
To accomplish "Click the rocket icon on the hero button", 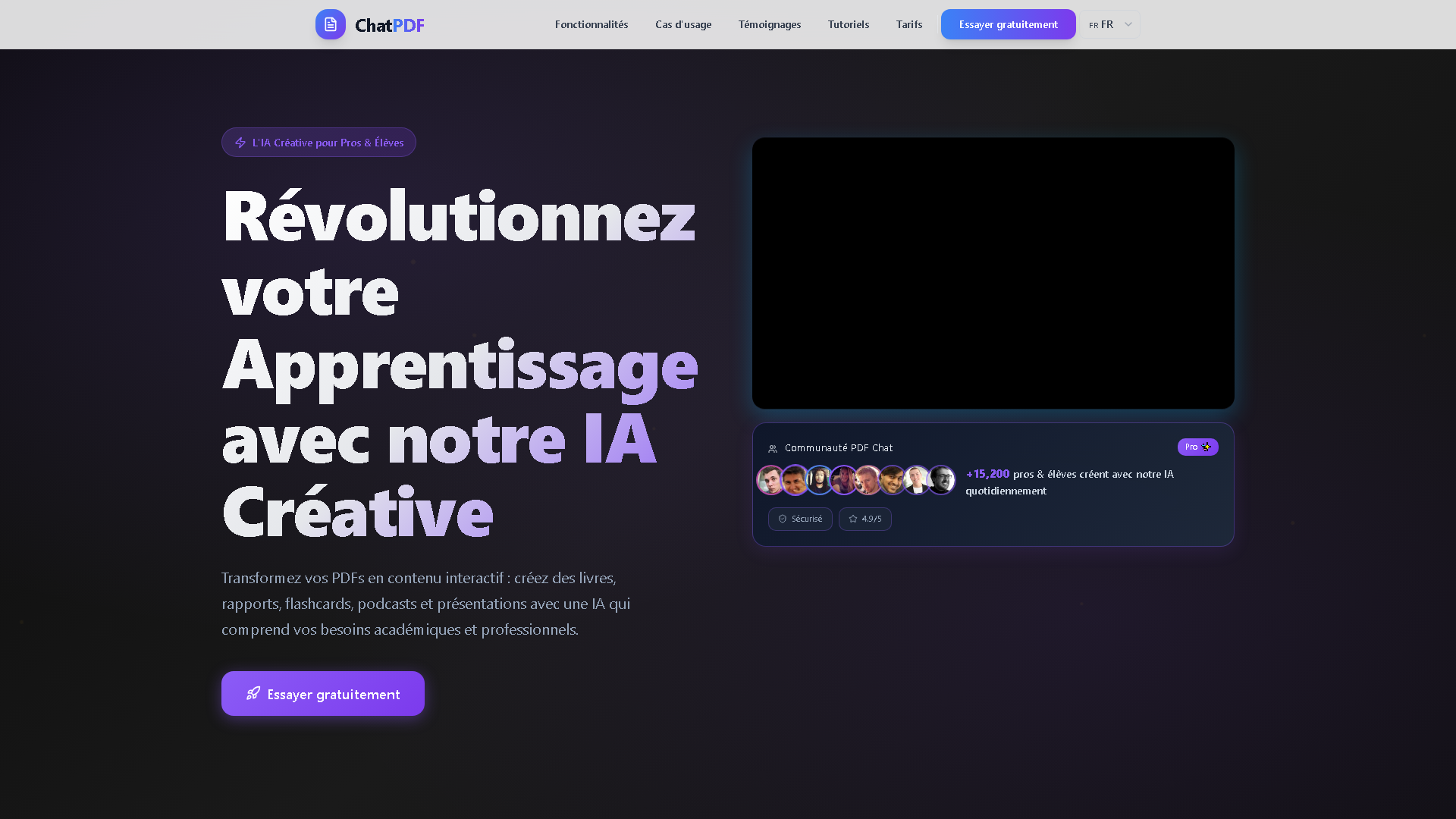I will pos(253,693).
